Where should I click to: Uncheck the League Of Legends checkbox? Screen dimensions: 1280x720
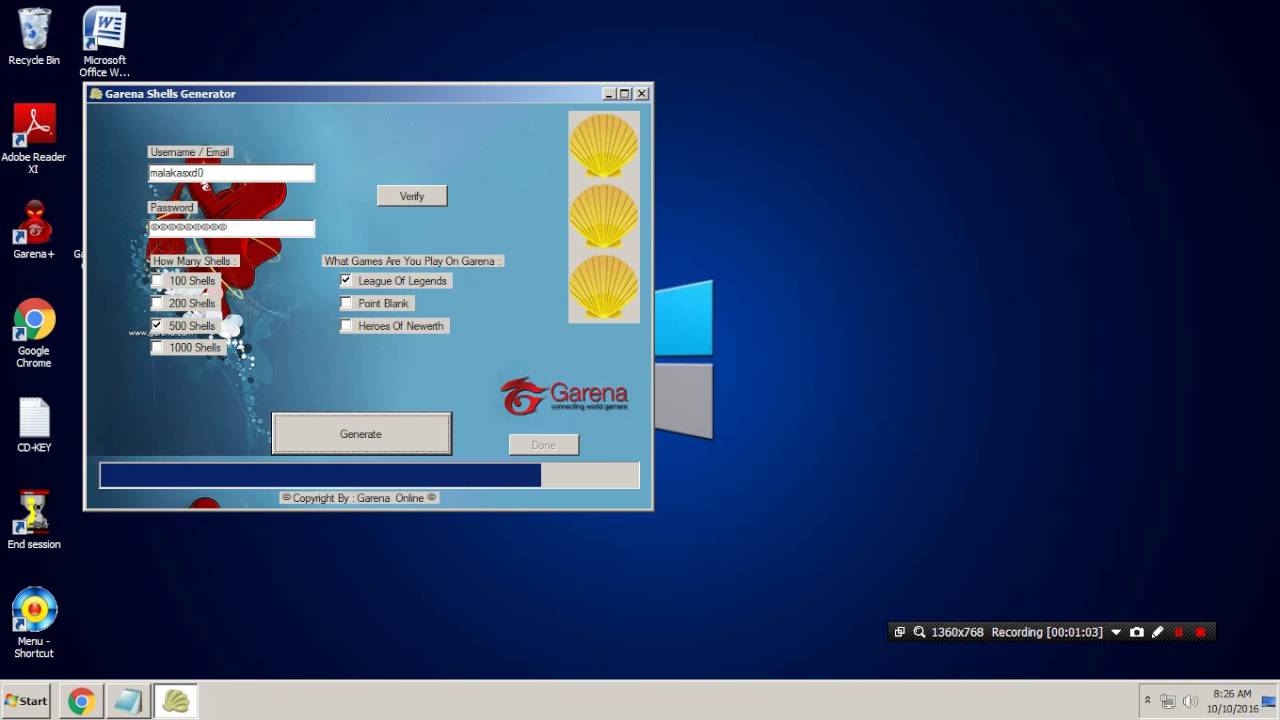pos(346,281)
